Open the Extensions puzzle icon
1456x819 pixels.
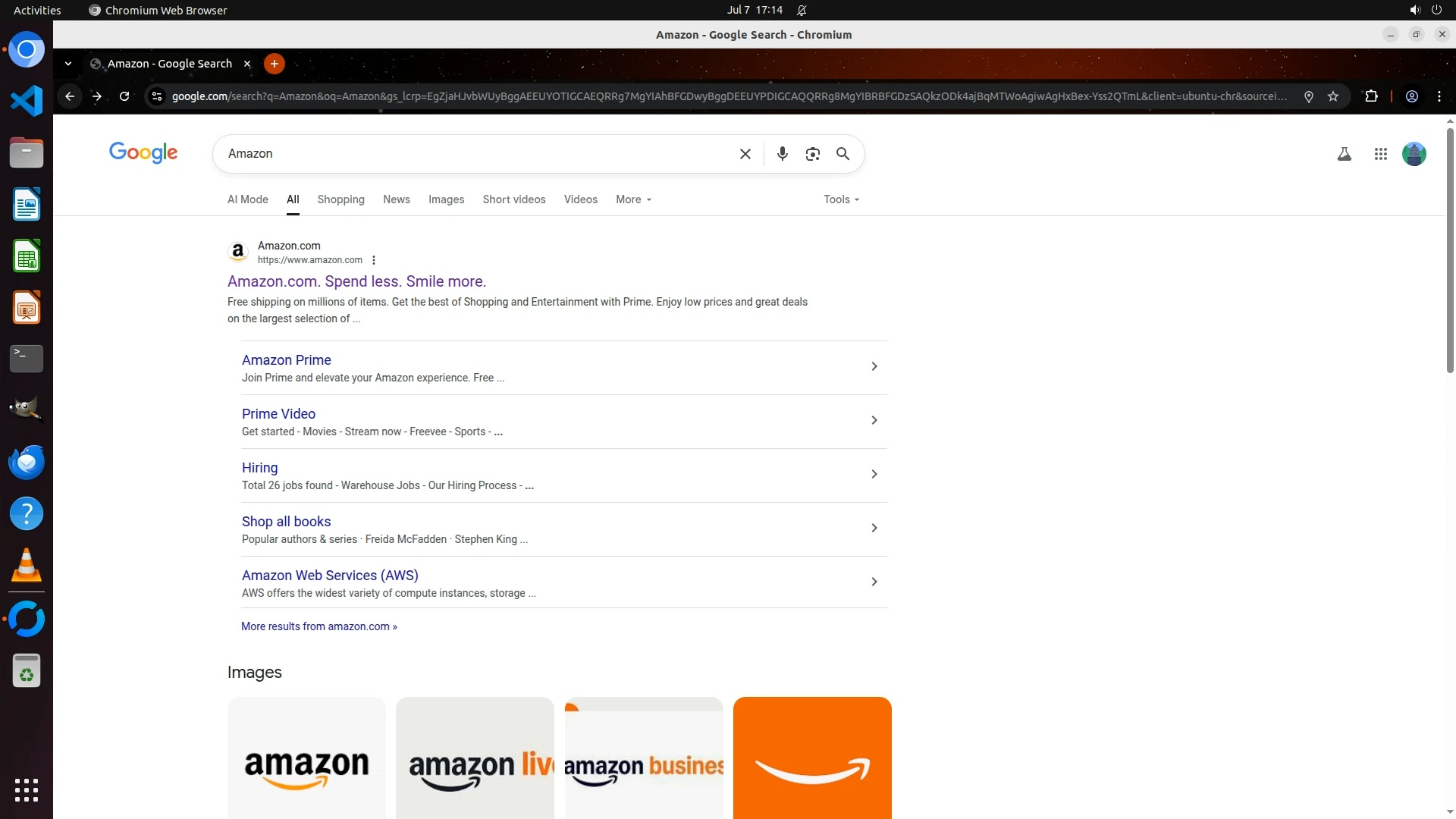(x=1371, y=96)
